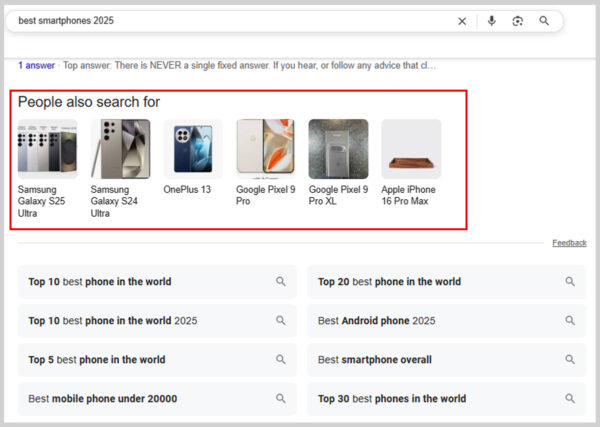Search 'Top 30 best phones in the world'
This screenshot has height=427, width=600.
tap(447, 399)
